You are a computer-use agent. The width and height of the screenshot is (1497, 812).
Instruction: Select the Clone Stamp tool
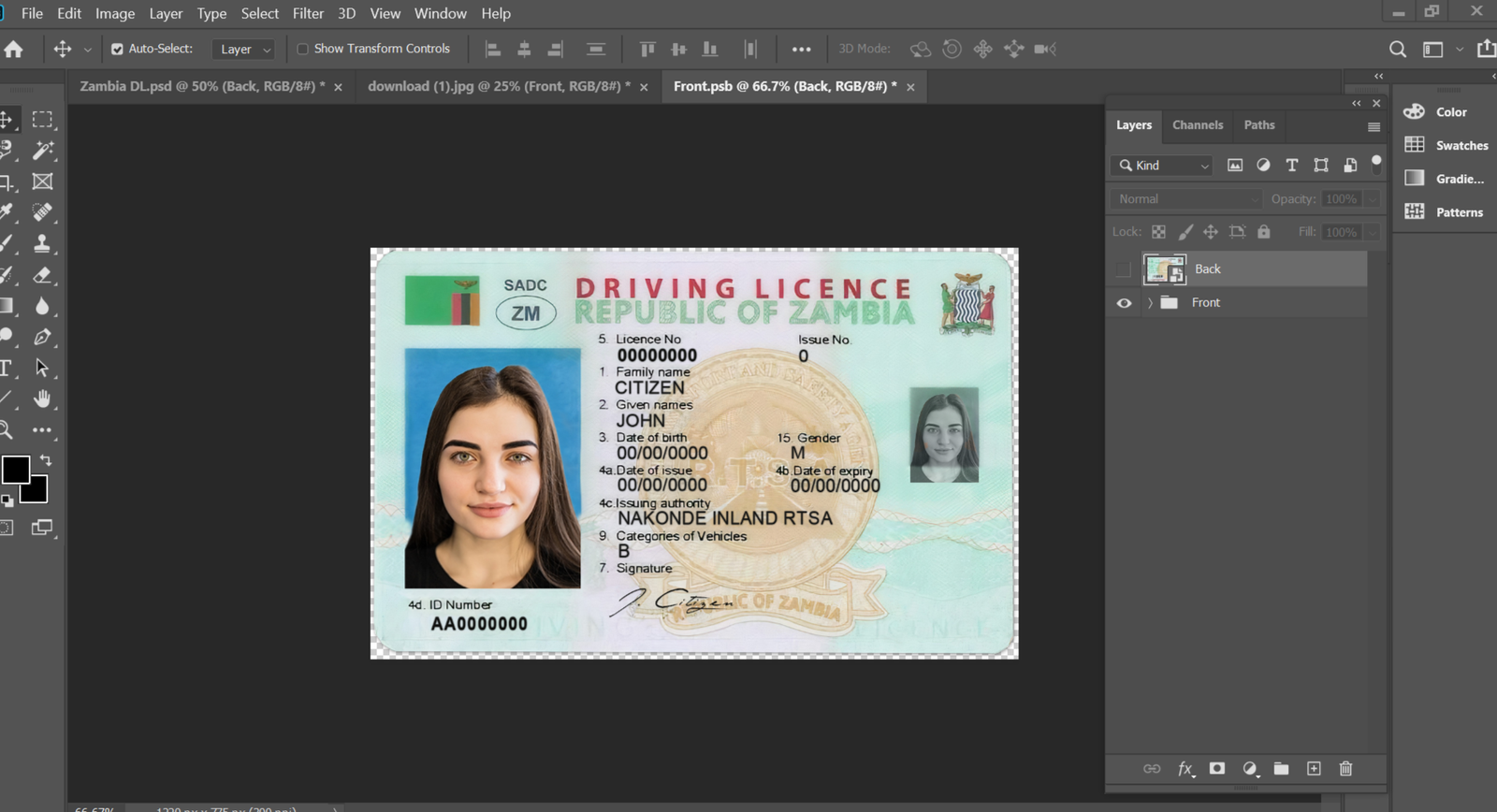42,243
